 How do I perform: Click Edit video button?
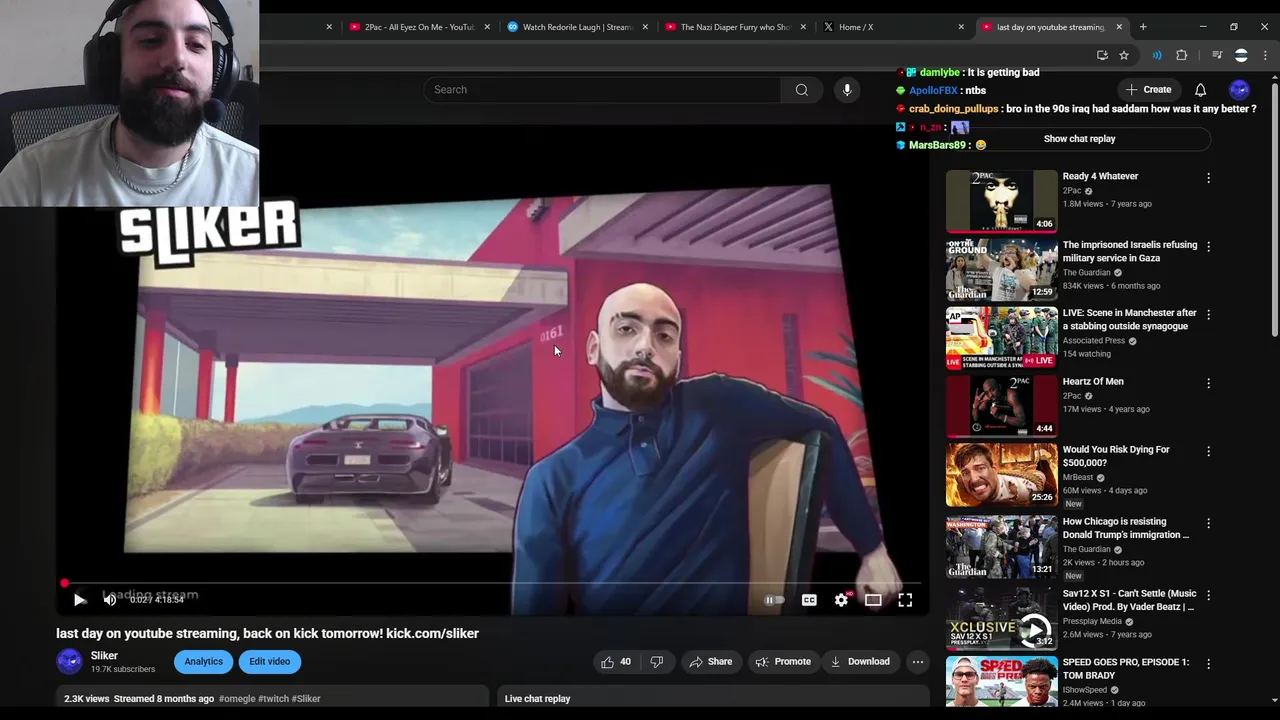[270, 661]
